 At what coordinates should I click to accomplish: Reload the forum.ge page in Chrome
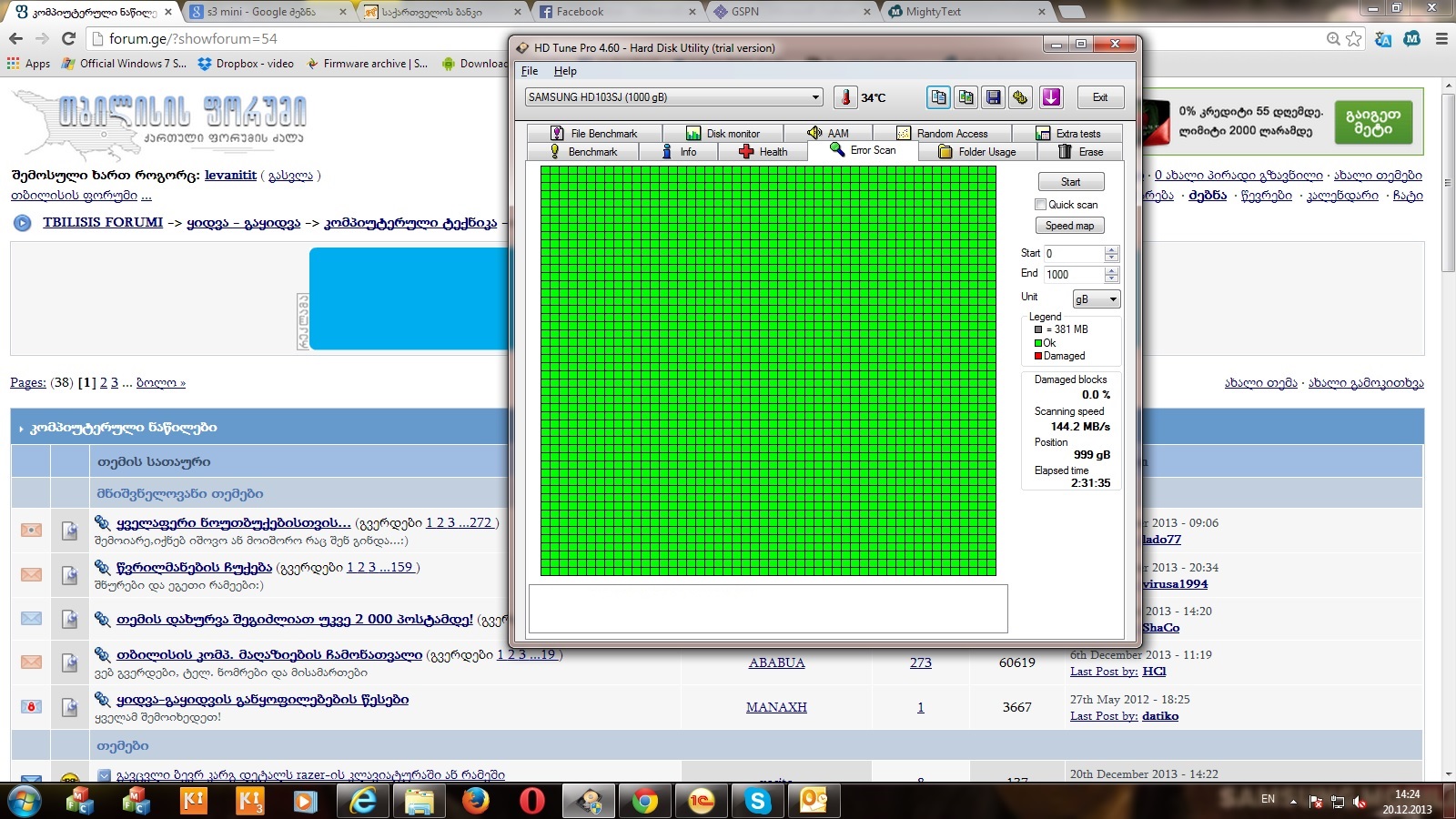point(68,38)
